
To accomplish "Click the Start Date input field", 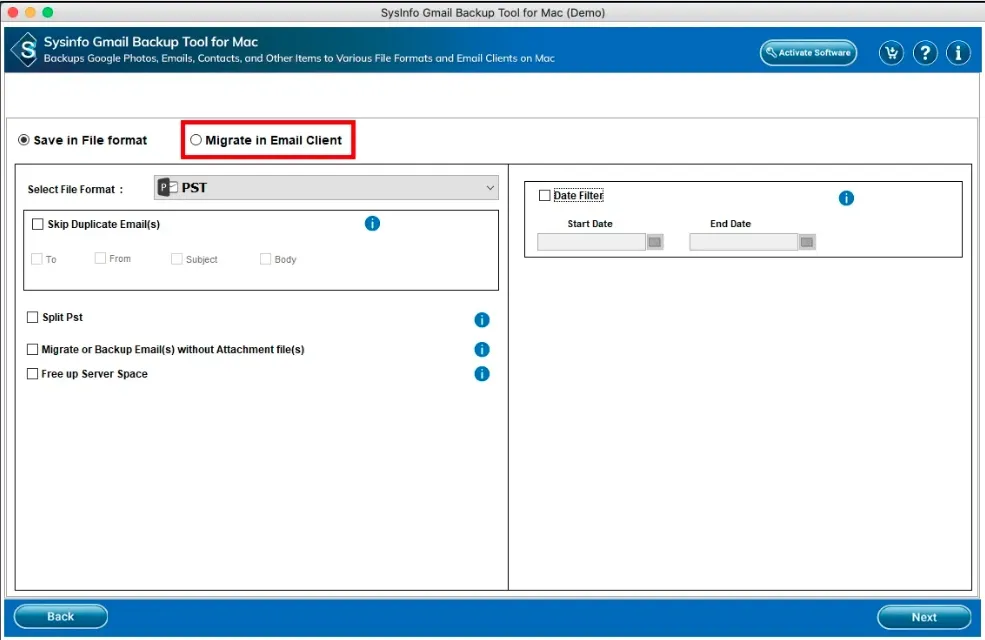I will tap(591, 242).
